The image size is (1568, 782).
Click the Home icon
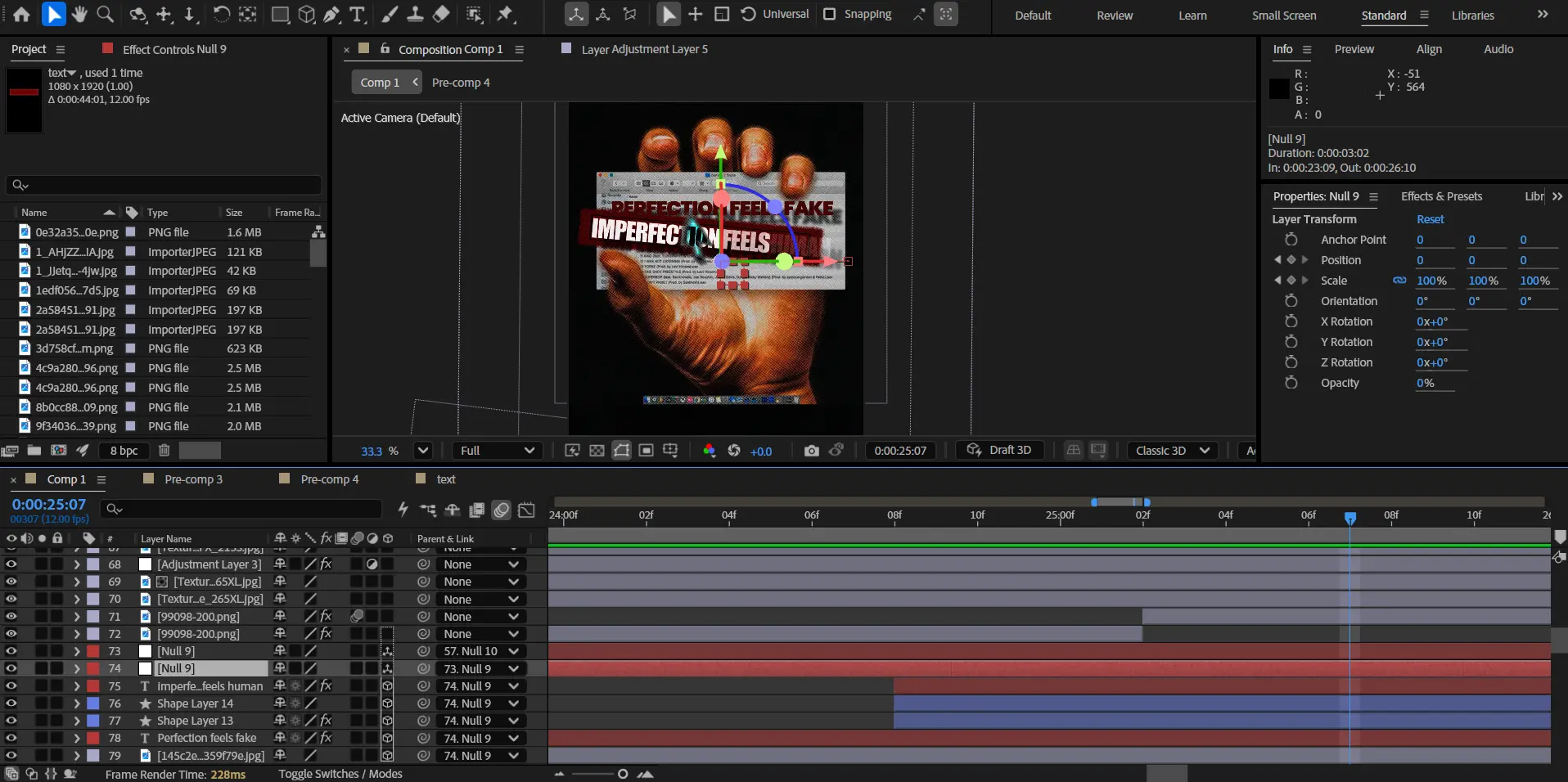(x=21, y=15)
